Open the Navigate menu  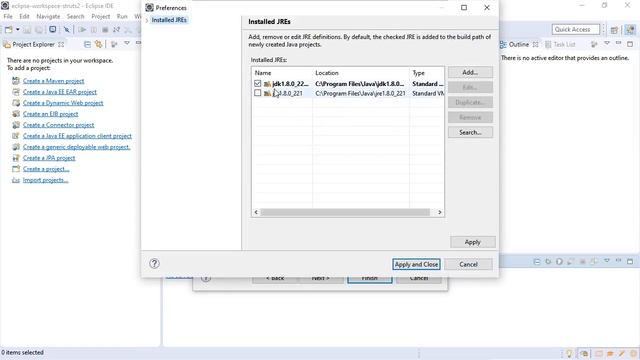pyautogui.click(x=48, y=16)
